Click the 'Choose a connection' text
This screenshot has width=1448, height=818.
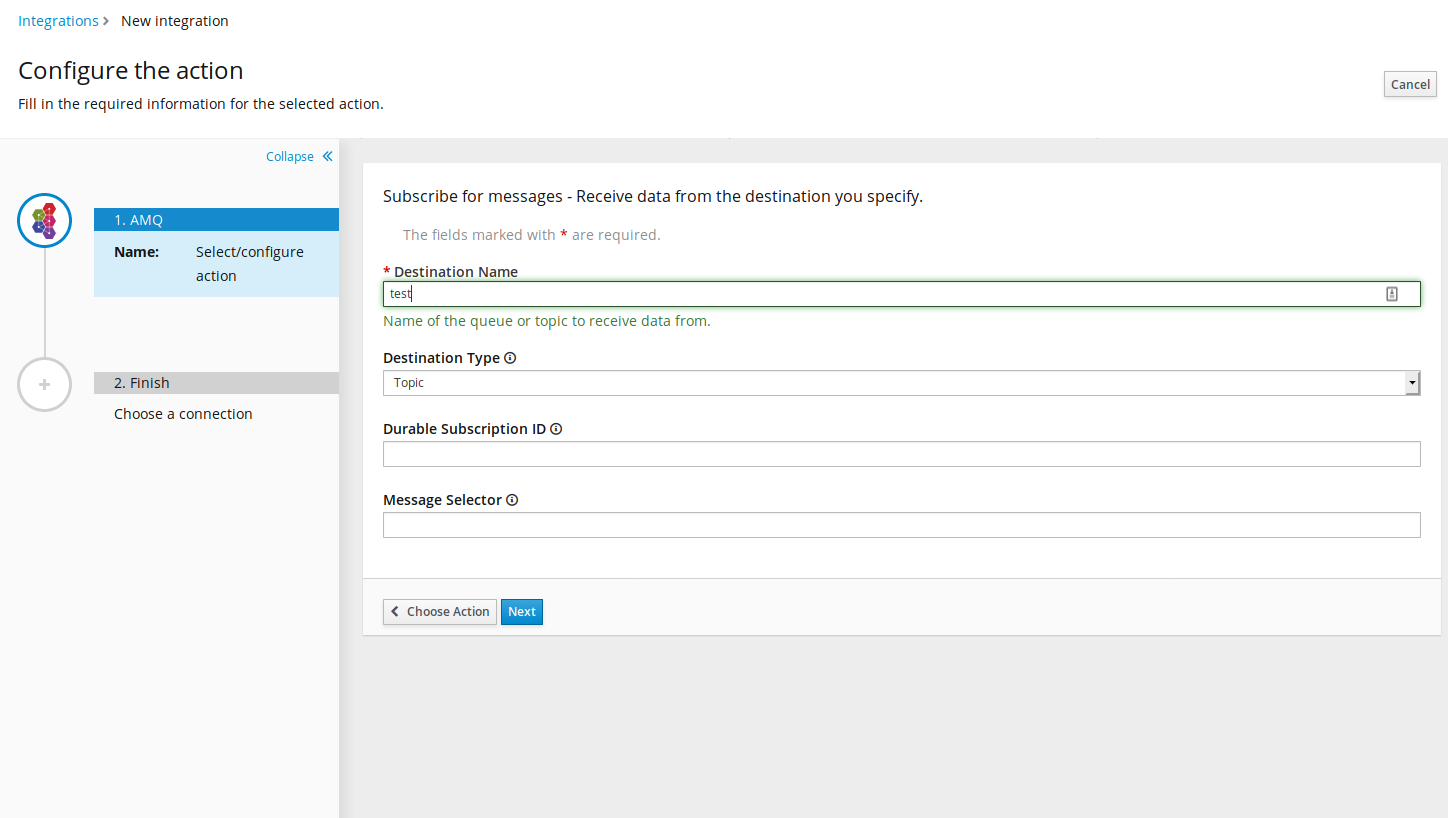(183, 414)
